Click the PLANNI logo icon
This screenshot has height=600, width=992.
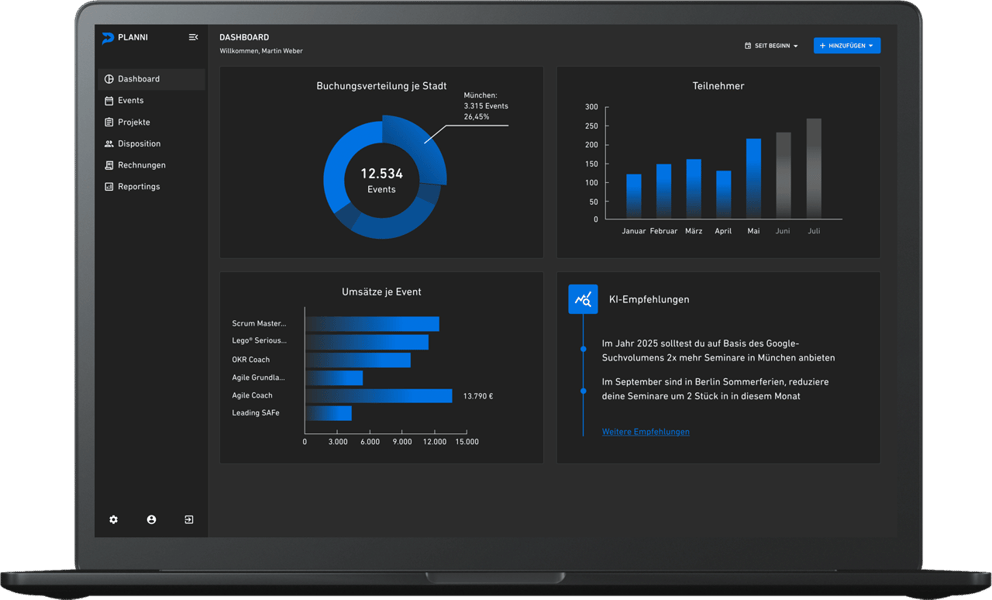(108, 38)
